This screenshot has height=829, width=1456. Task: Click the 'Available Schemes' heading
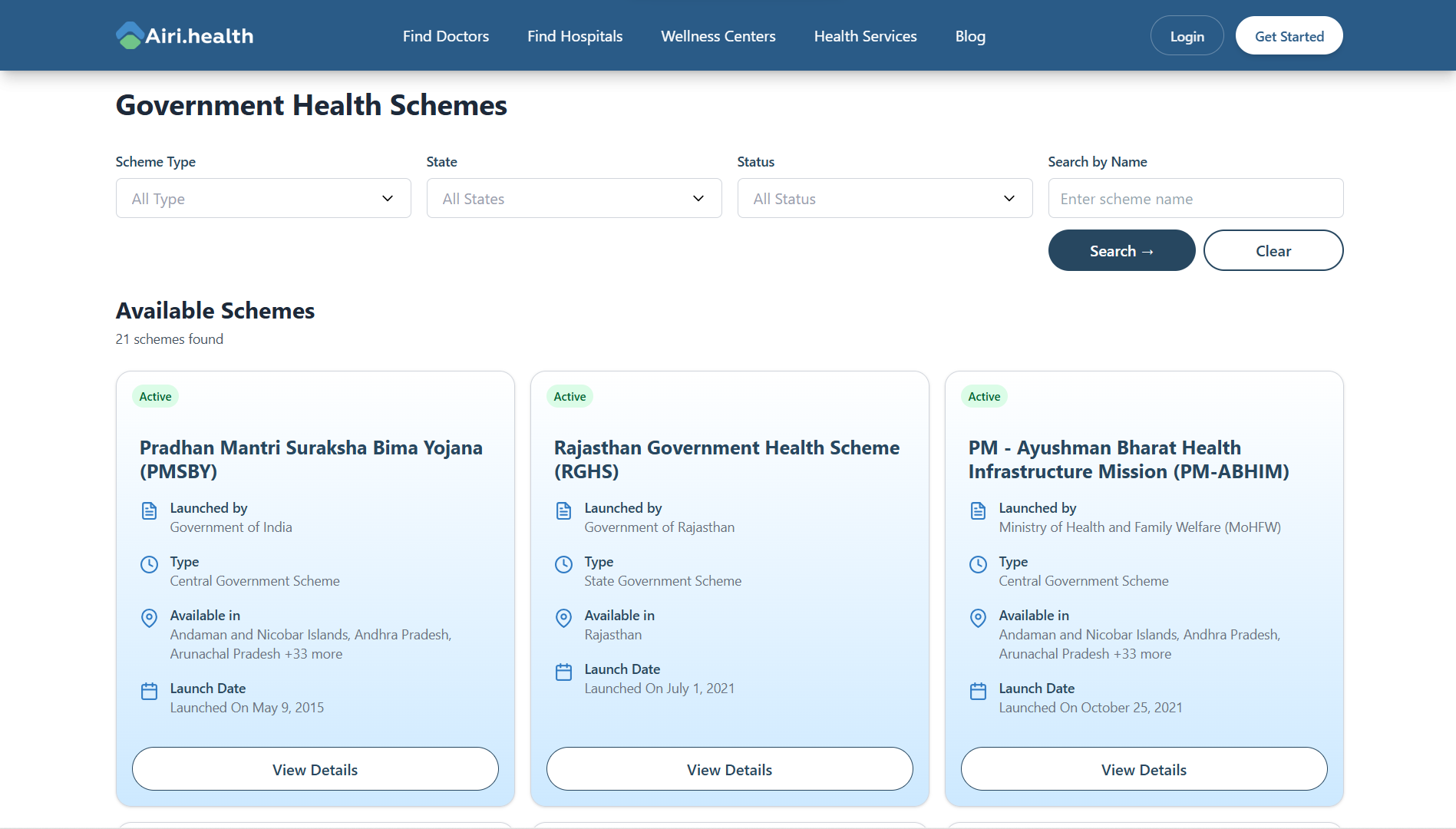click(215, 310)
